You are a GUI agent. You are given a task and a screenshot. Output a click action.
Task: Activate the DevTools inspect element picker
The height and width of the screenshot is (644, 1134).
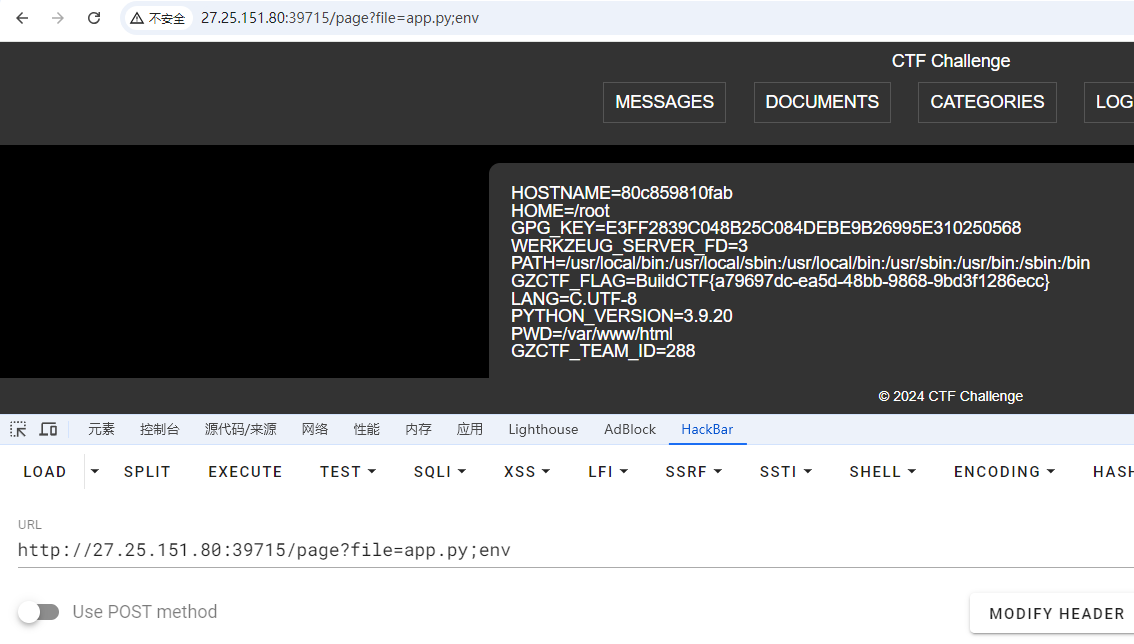[18, 429]
